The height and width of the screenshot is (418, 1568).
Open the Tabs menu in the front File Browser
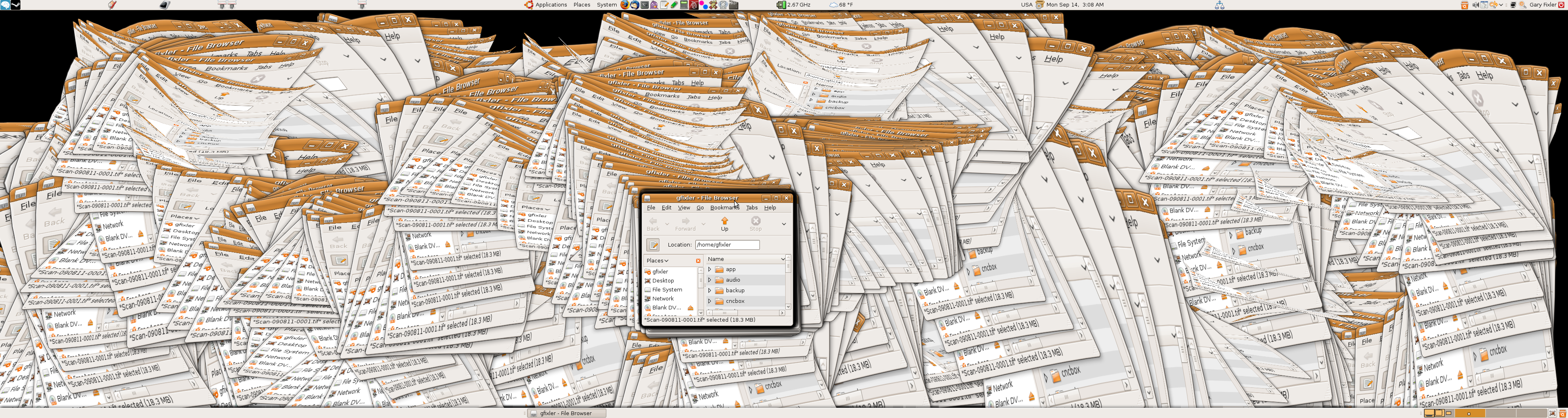(x=752, y=207)
